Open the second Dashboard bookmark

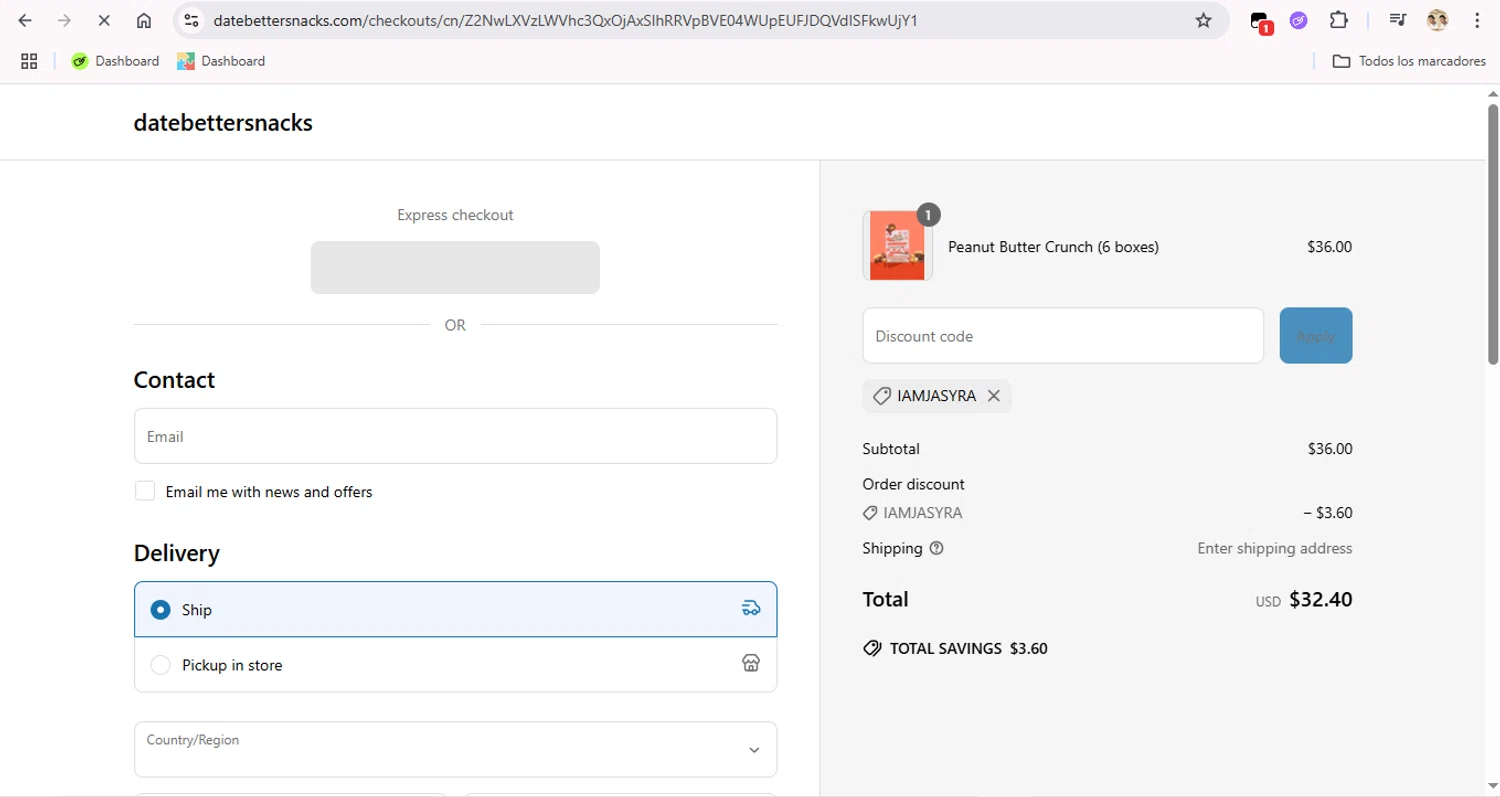pyautogui.click(x=221, y=61)
